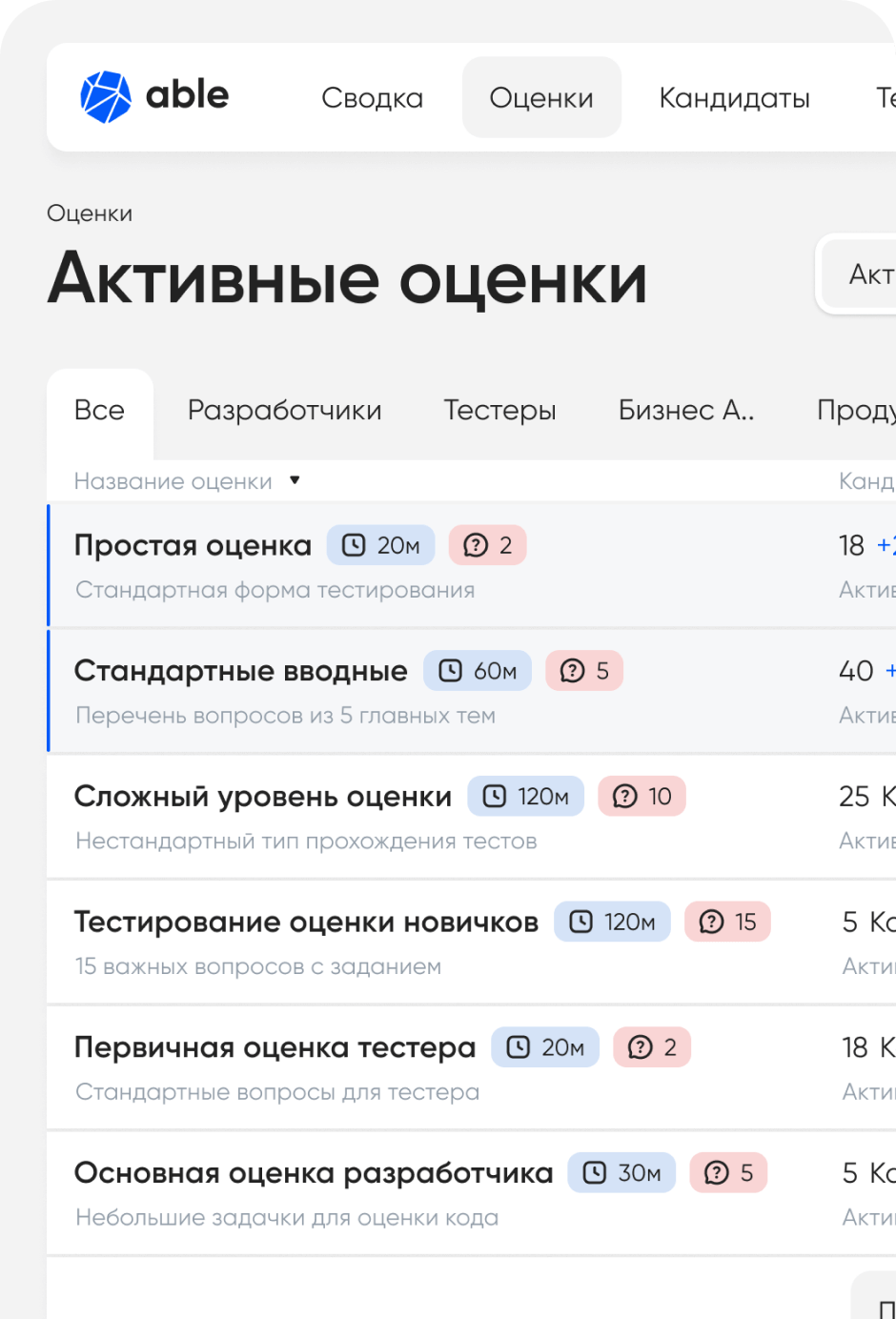Click question icon on Тестирование оценки новичков
Screen dimensions: 896x1319
[x=711, y=922]
